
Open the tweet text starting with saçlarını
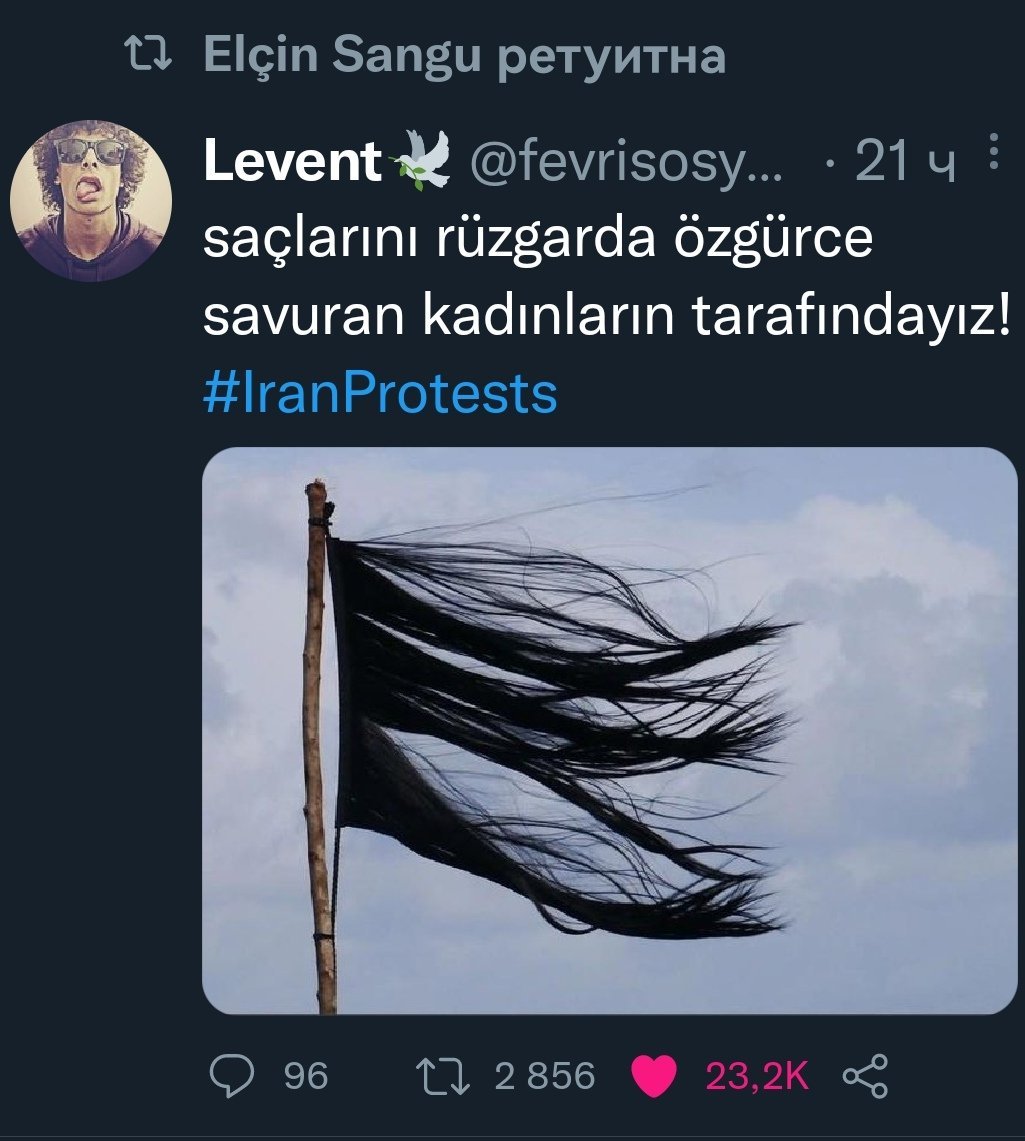607,277
